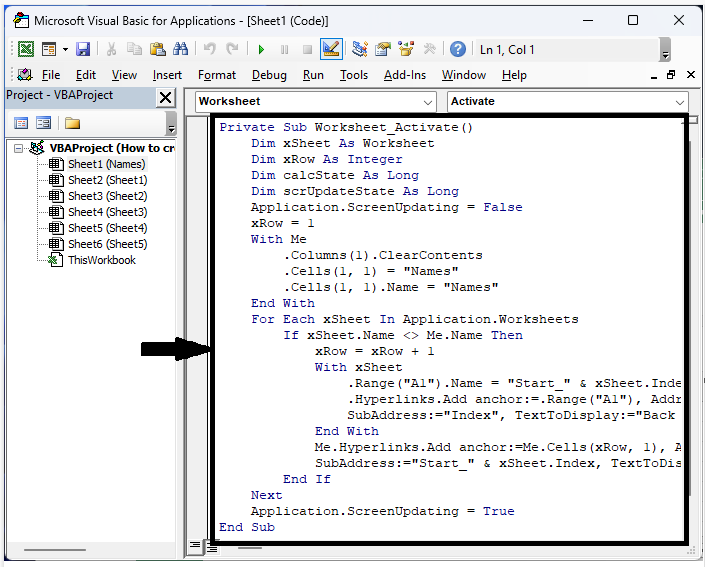The width and height of the screenshot is (705, 567).
Task: Open the Insert UserForm dropdown arrow
Action: (x=65, y=49)
